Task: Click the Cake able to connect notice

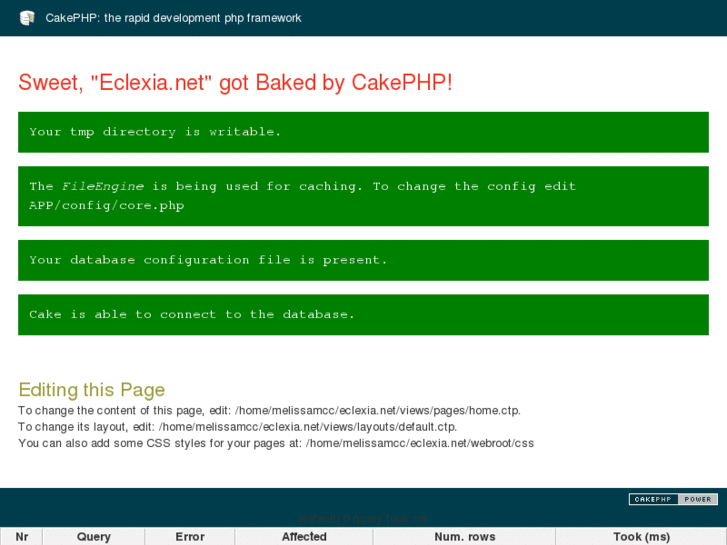Action: pyautogui.click(x=363, y=314)
